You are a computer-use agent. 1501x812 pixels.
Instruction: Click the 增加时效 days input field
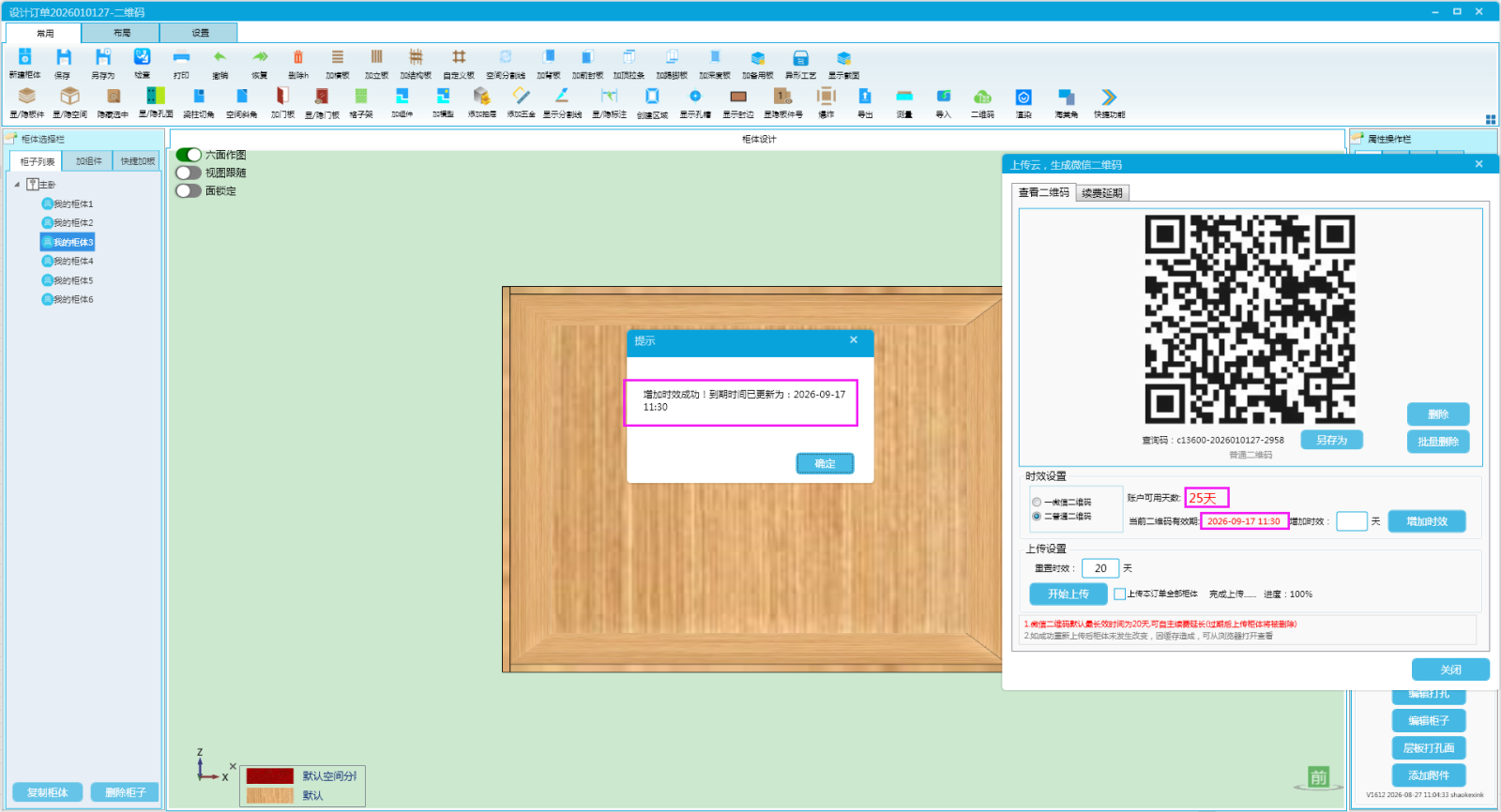[1351, 521]
